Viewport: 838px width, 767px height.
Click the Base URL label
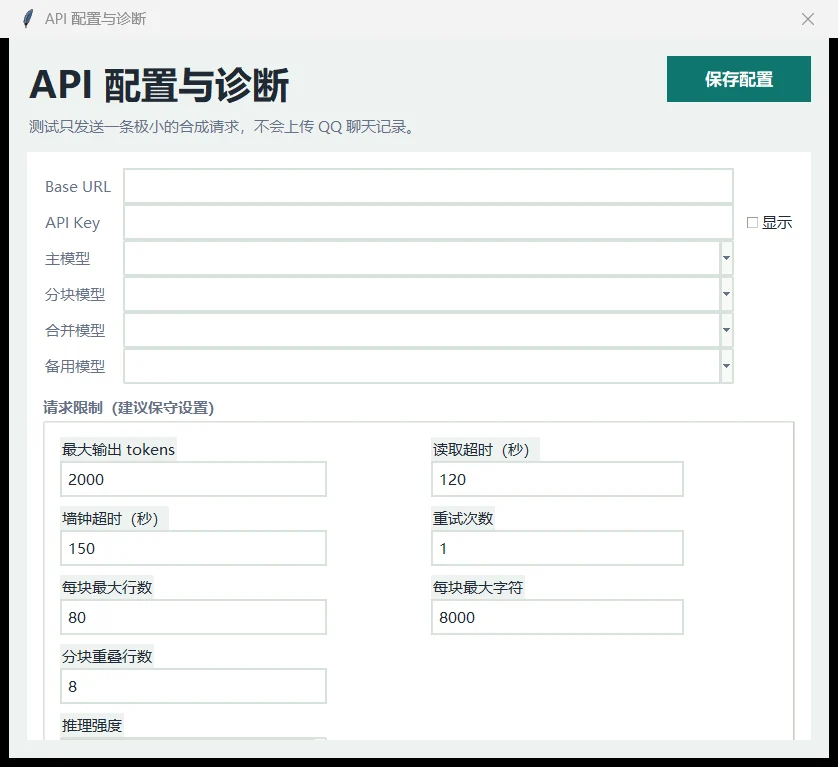coord(78,187)
